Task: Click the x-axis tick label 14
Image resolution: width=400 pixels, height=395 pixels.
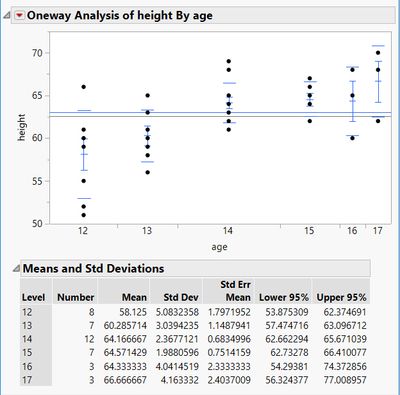Action: coord(228,230)
